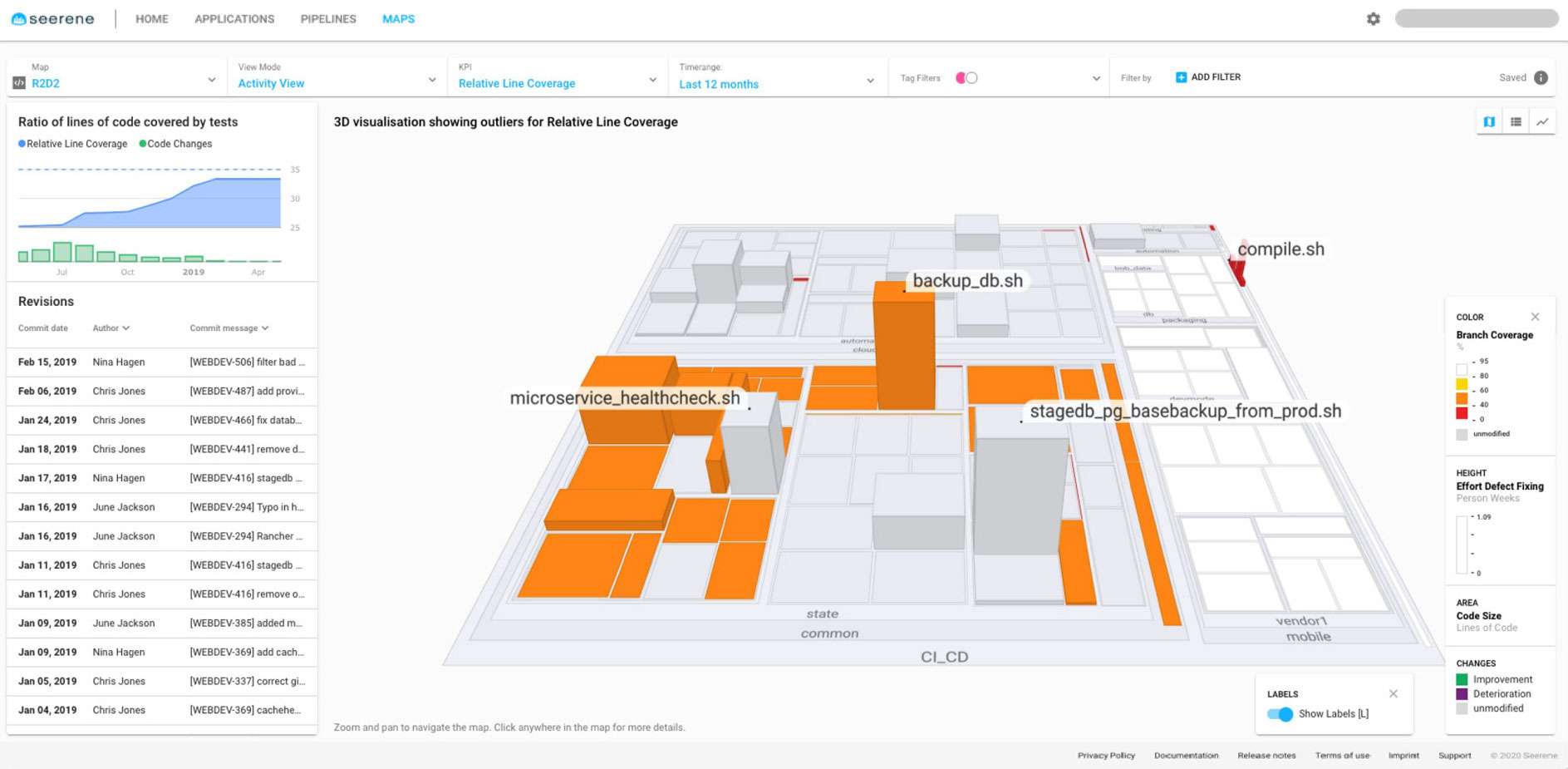Viewport: 1568px width, 769px height.
Task: Go to the PIPELINES tab
Action: click(328, 19)
